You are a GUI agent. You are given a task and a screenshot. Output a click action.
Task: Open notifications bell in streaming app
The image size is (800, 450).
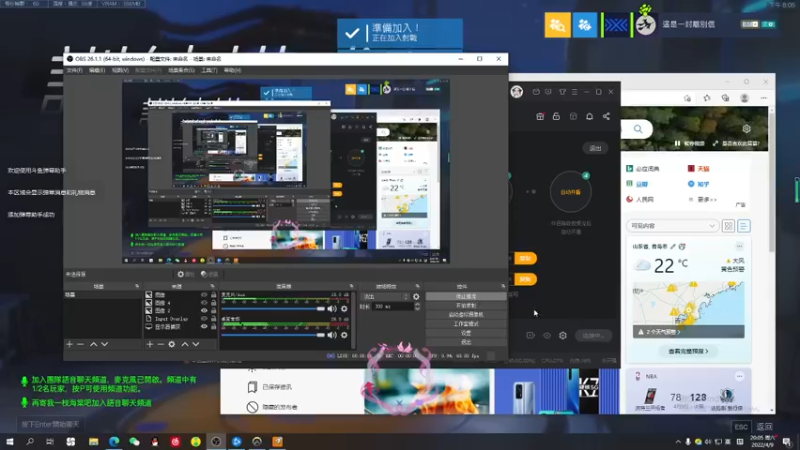click(589, 116)
